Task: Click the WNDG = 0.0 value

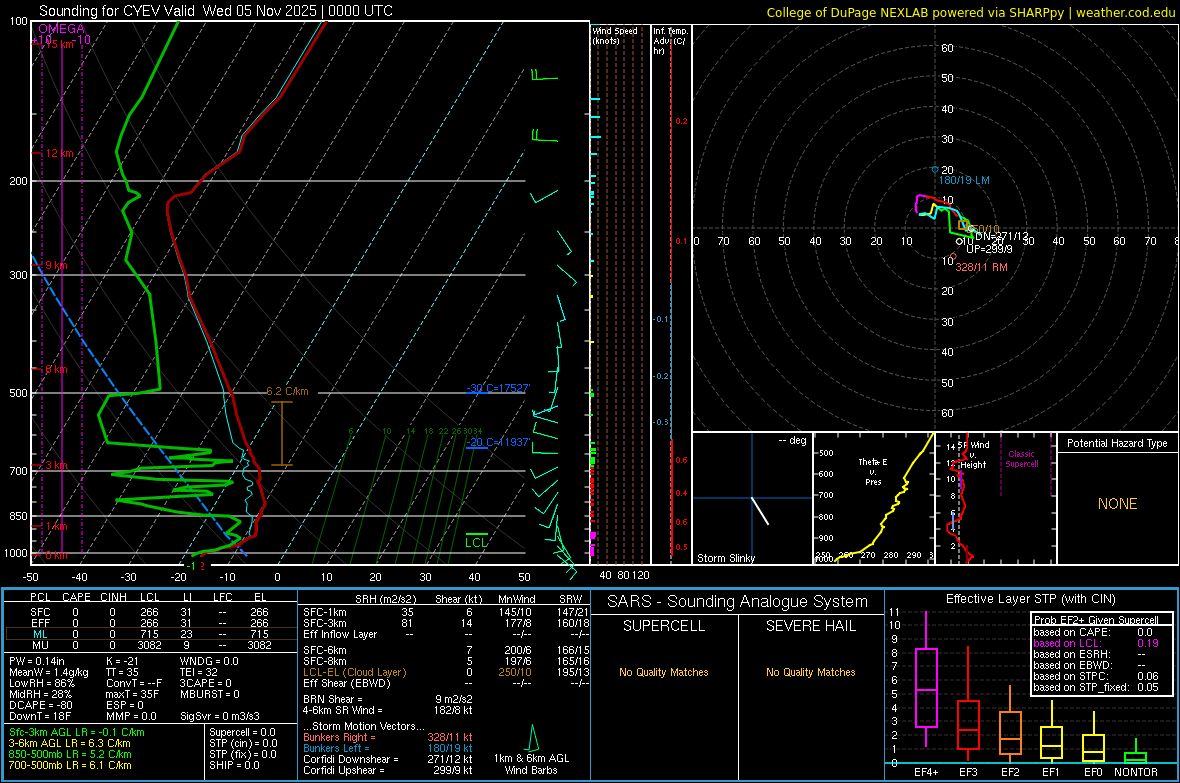Action: [x=209, y=661]
